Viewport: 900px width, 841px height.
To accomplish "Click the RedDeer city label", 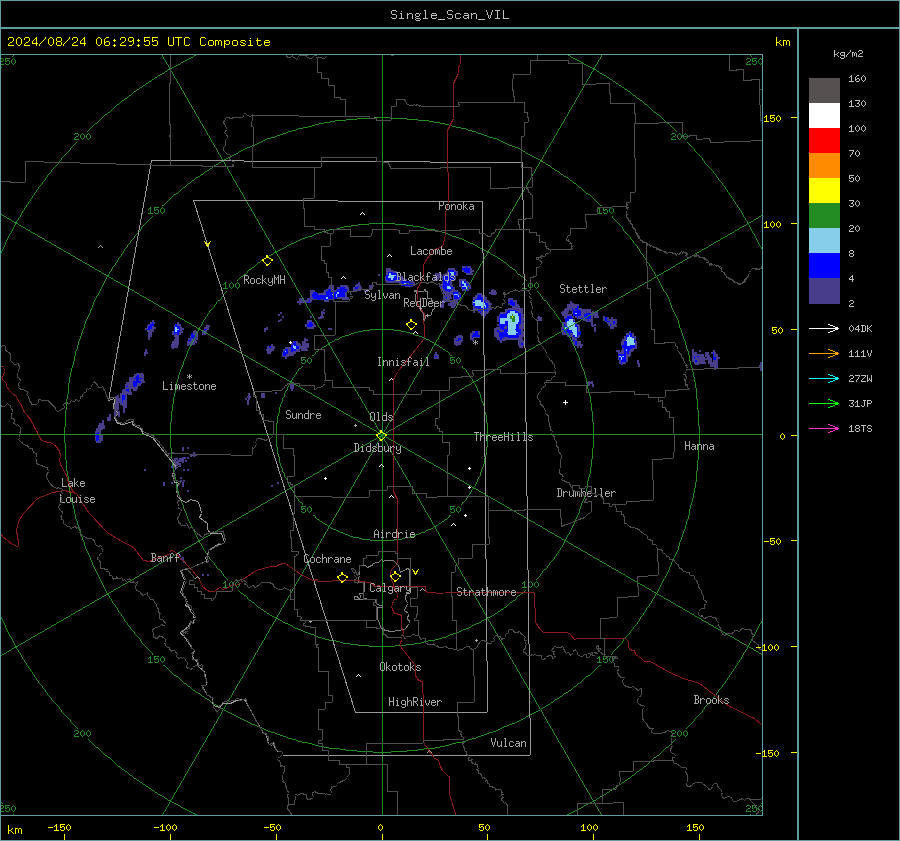I will coord(424,303).
